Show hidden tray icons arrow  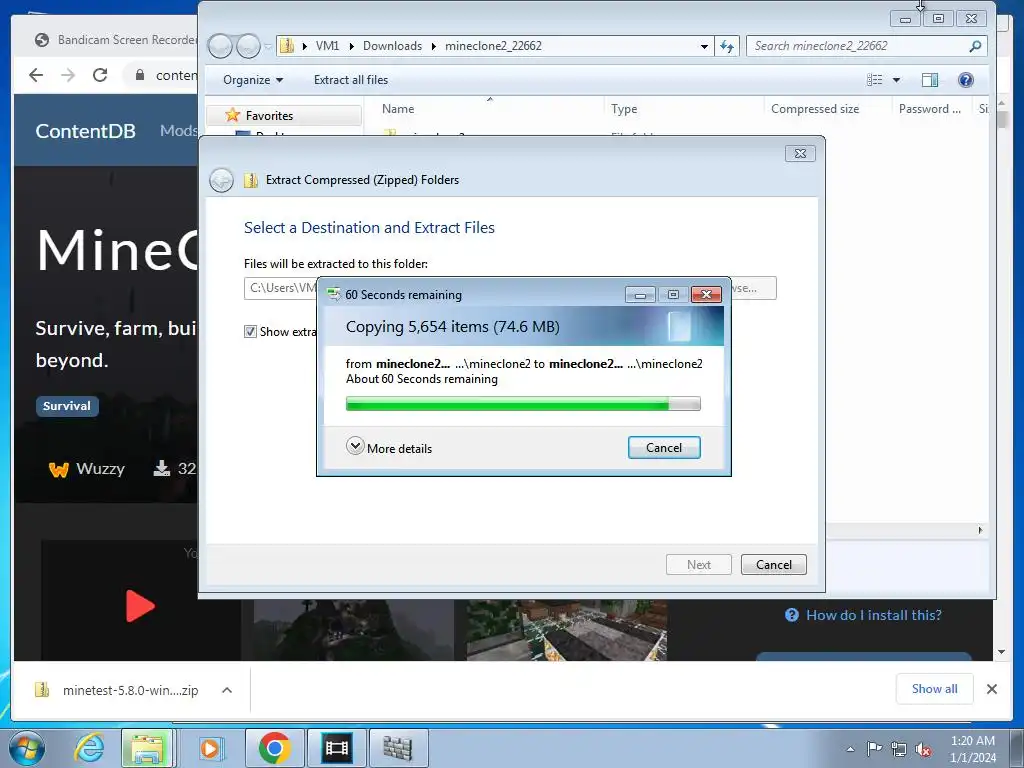850,749
